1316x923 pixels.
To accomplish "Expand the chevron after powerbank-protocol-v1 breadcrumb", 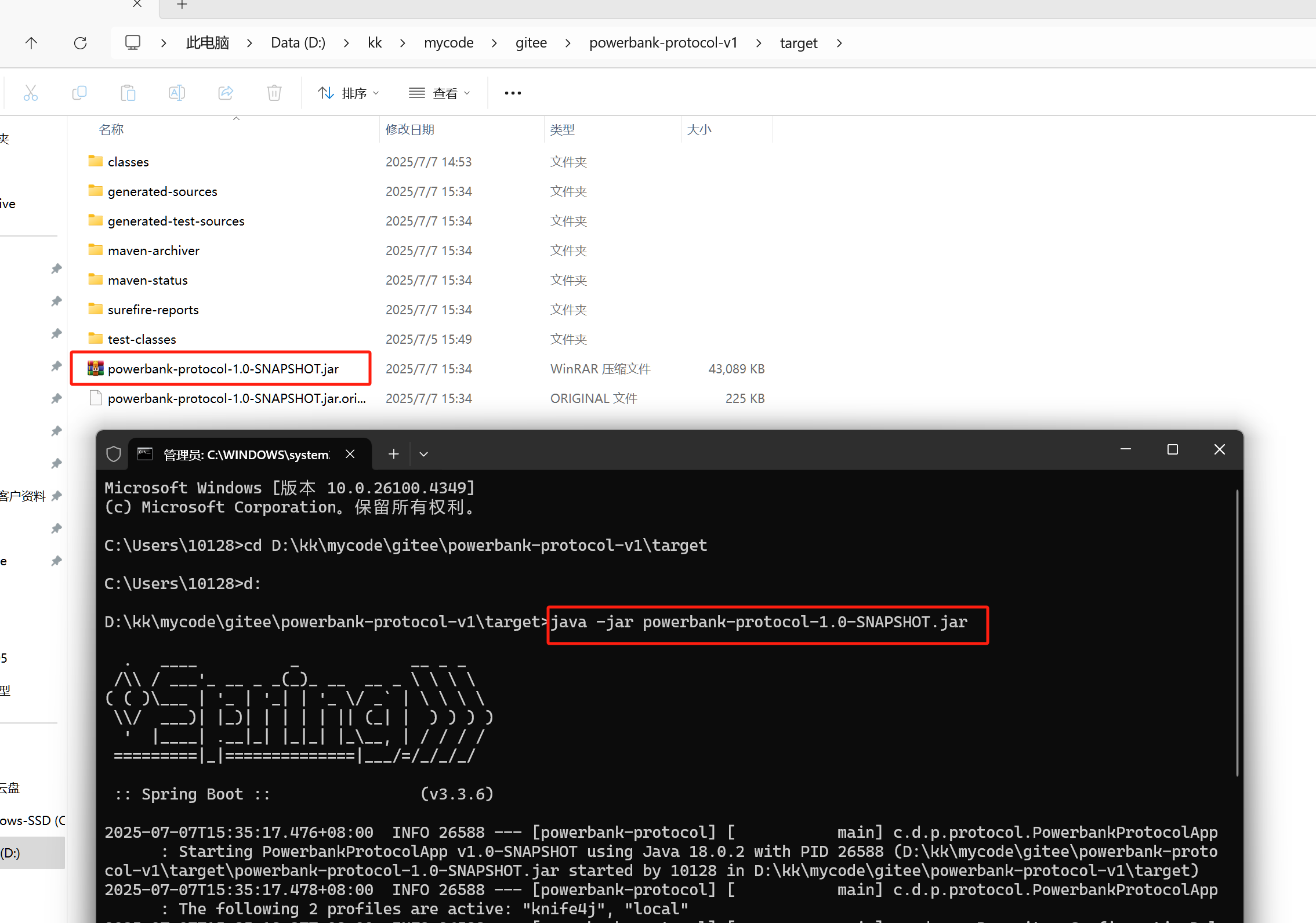I will pos(759,43).
